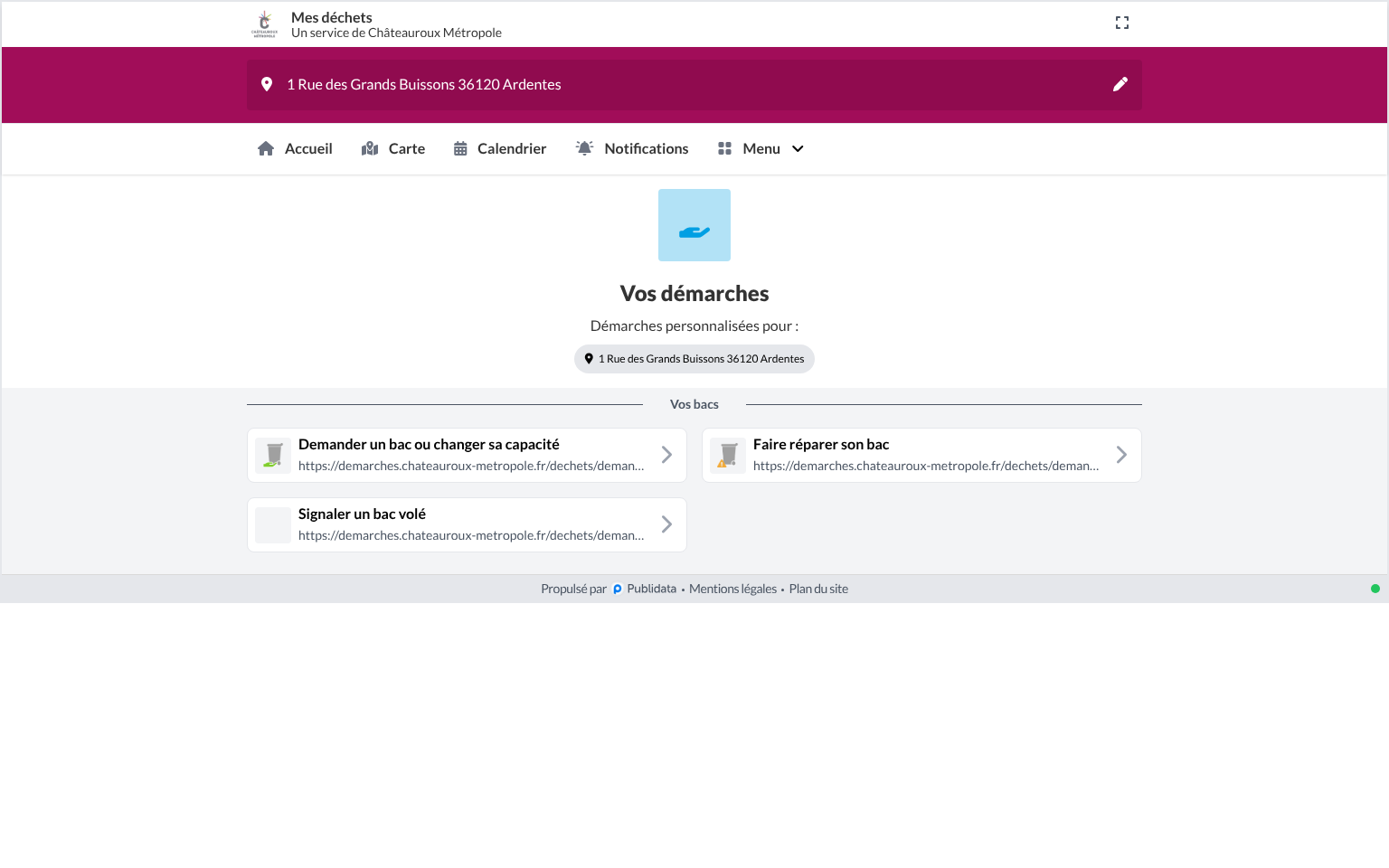This screenshot has height=868, width=1389.
Task: Click the address chip under Vos démarches
Action: 694,359
